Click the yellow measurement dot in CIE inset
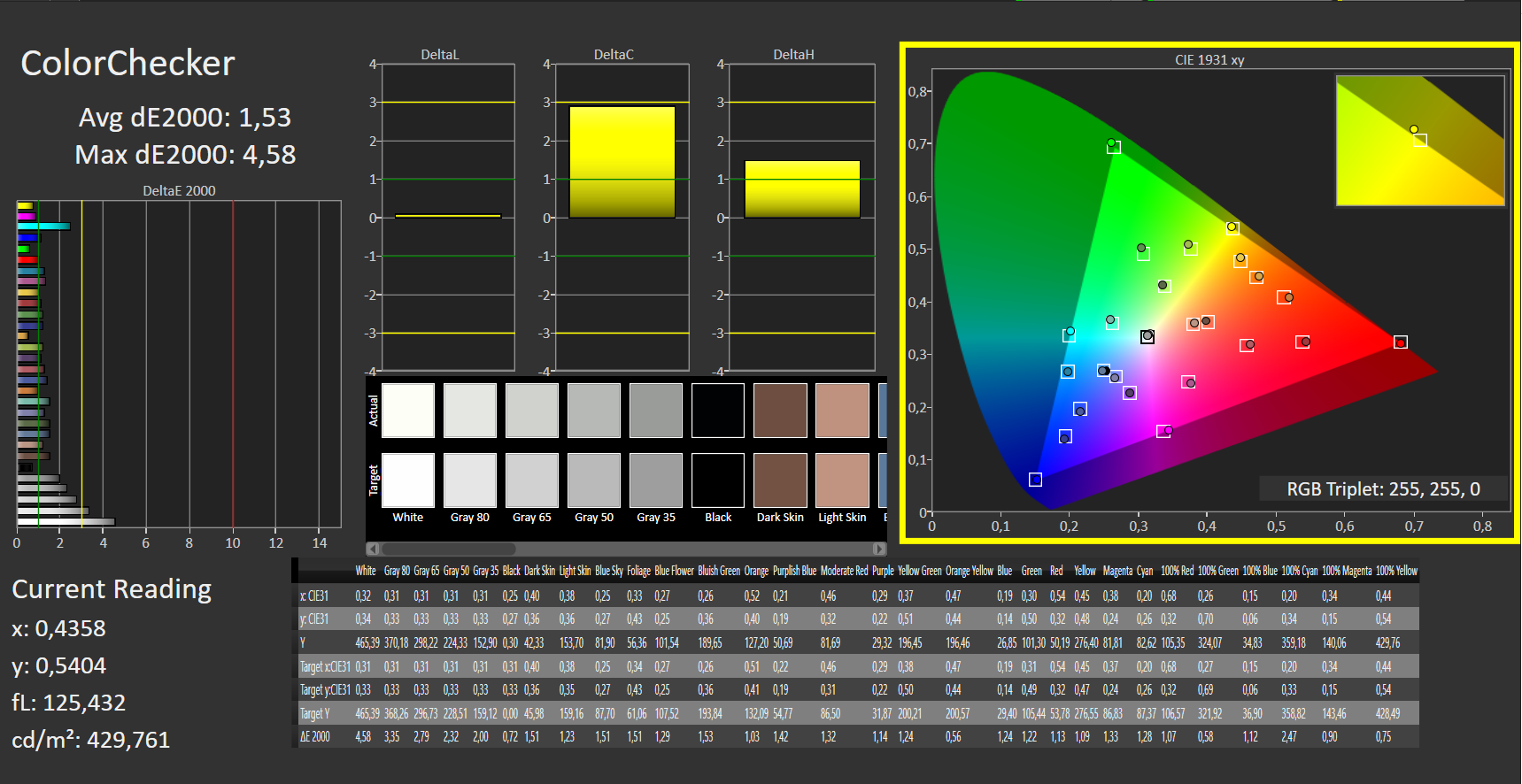Viewport: 1522px width, 784px height. tap(1414, 129)
